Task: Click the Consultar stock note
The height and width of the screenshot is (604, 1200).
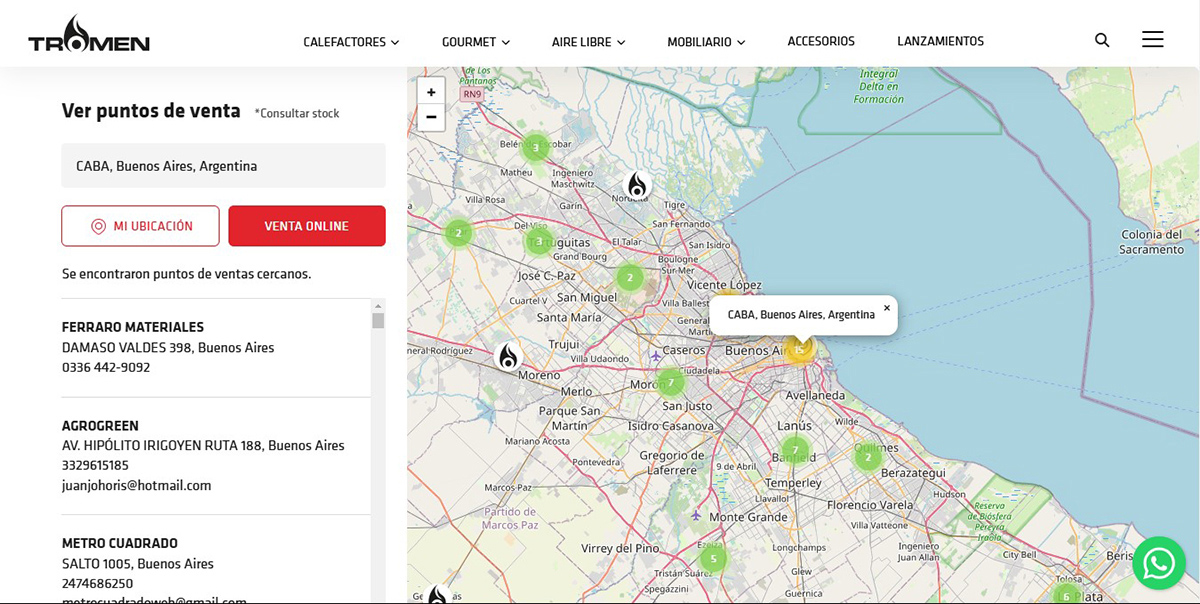Action: 297,114
